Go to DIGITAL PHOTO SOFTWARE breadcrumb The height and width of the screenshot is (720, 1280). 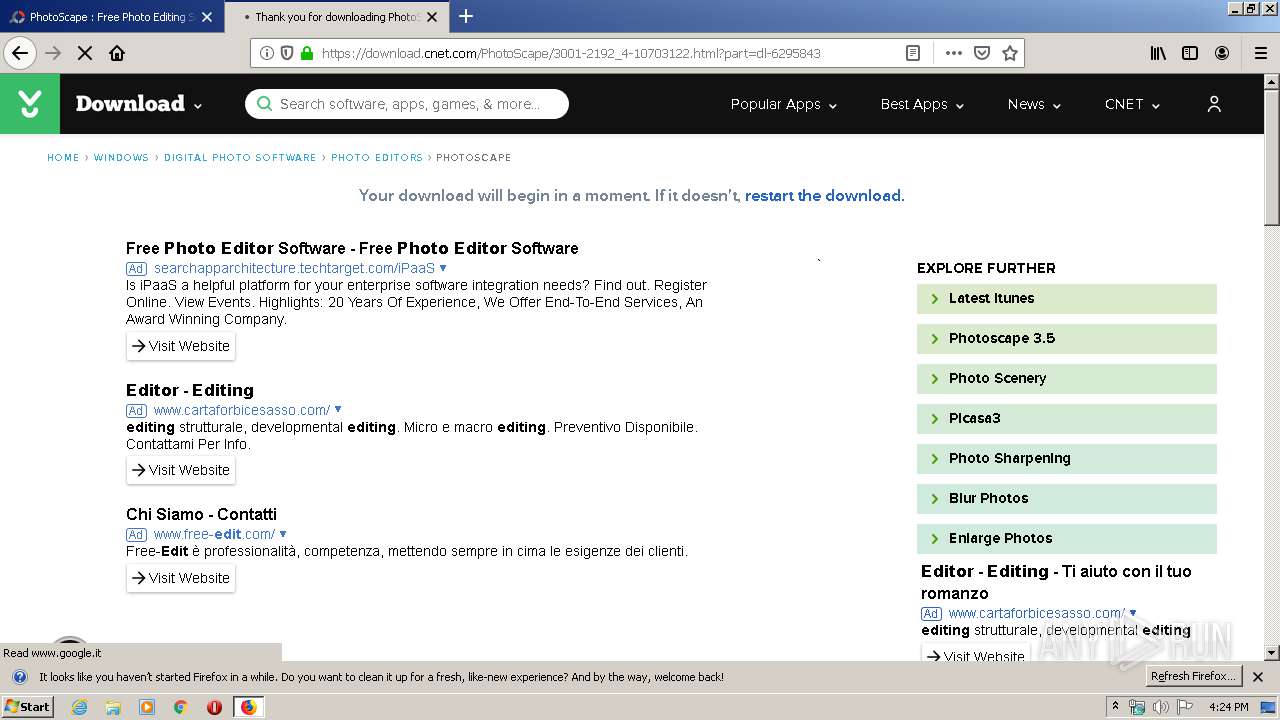click(x=240, y=158)
